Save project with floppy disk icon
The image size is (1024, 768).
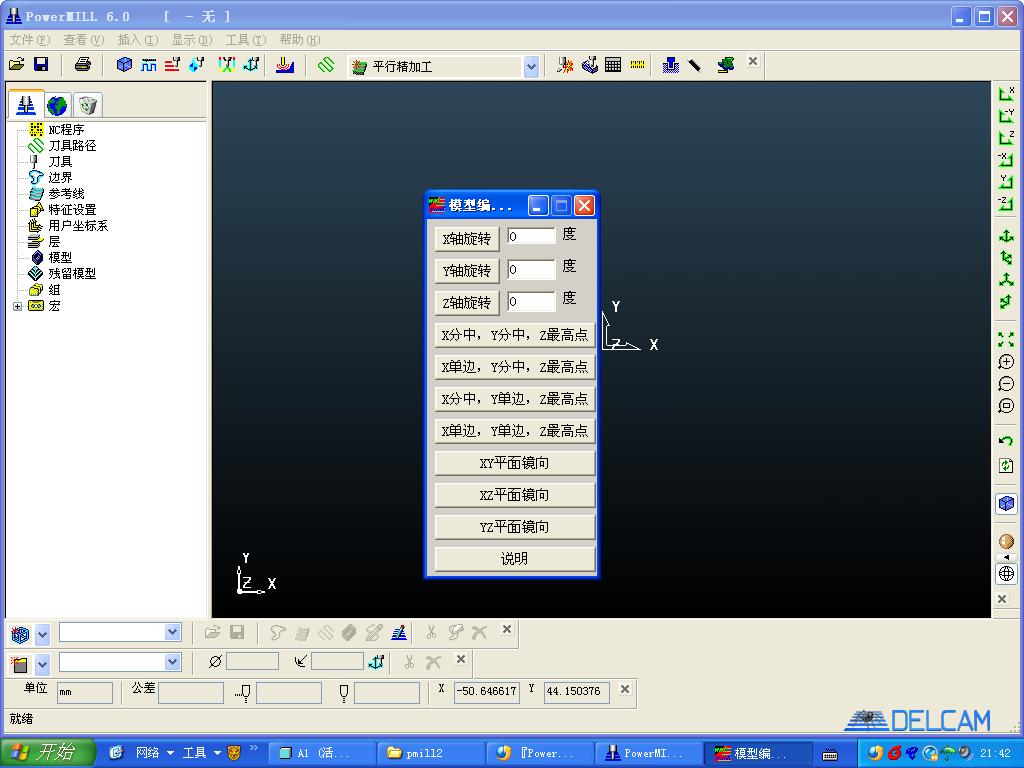pos(41,64)
